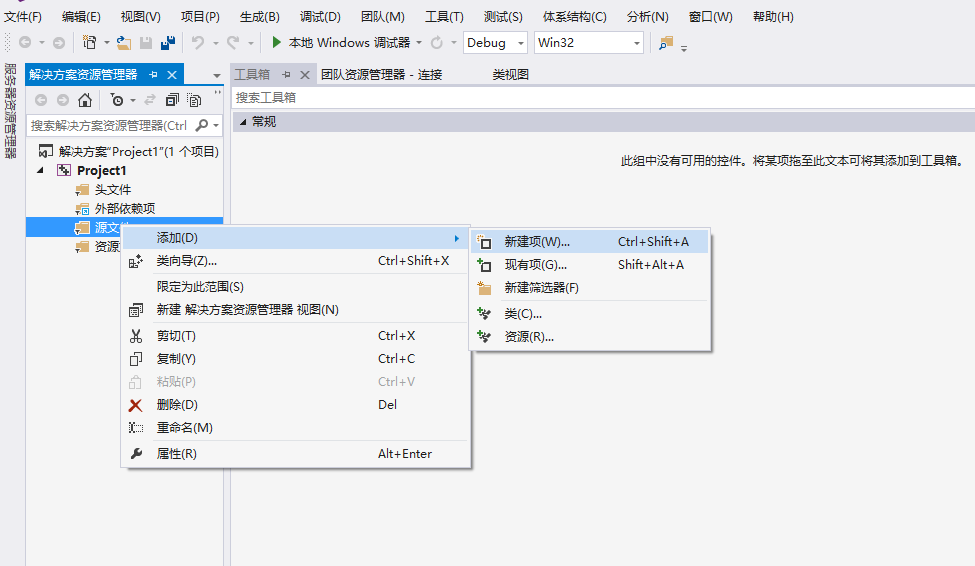Click the Navigate Forward toolbar arrow
Screen dimensions: 975x566
[58, 42]
